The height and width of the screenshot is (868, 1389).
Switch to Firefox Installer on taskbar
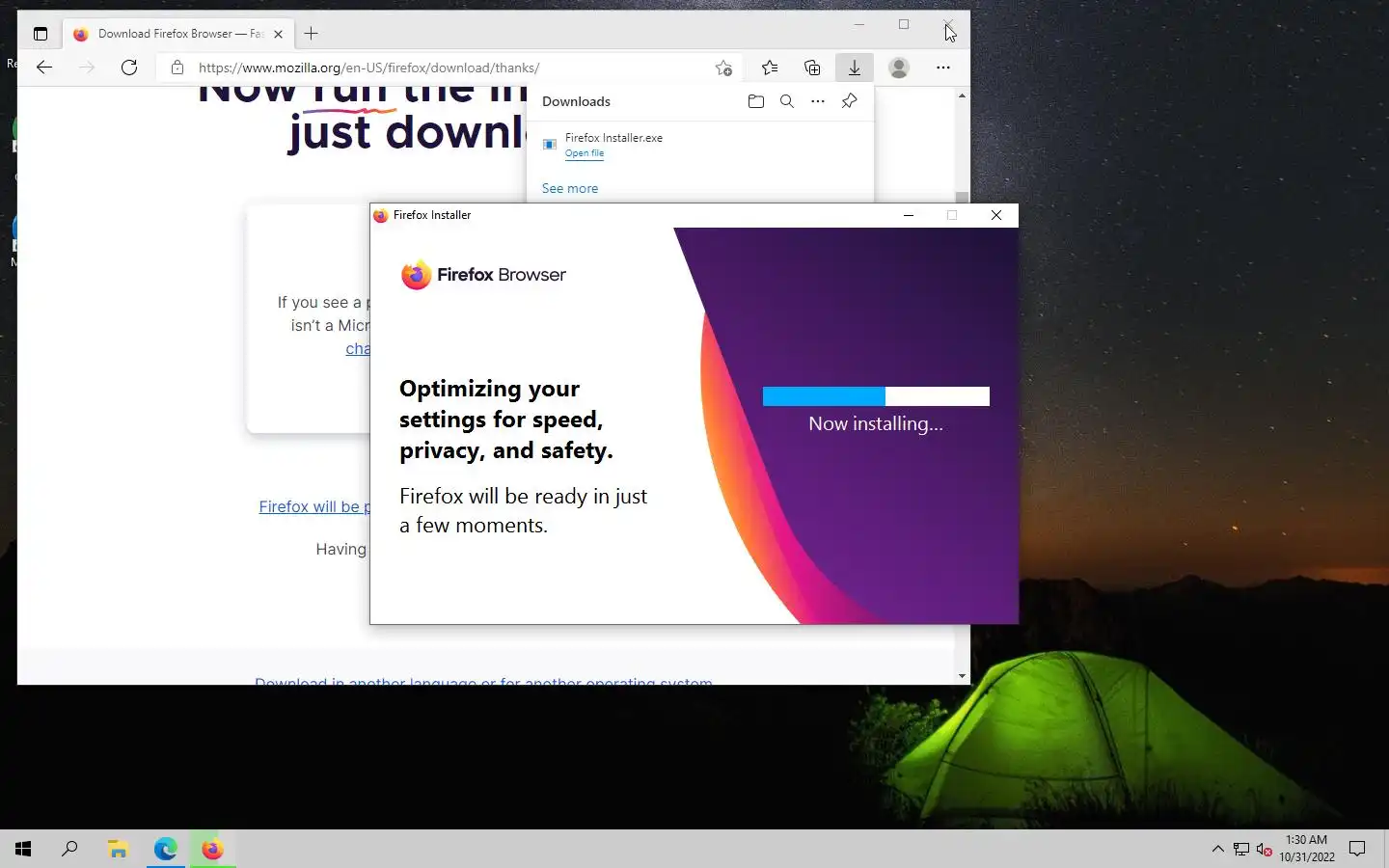click(212, 849)
